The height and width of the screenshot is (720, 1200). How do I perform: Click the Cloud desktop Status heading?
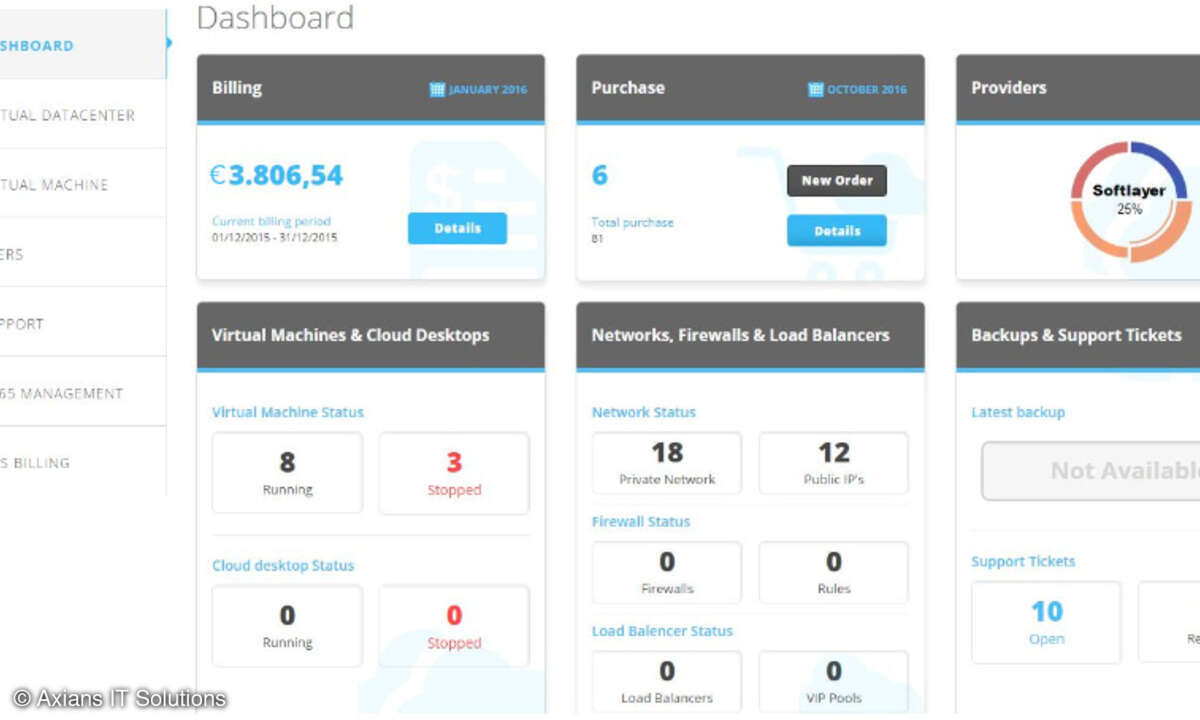pos(283,565)
